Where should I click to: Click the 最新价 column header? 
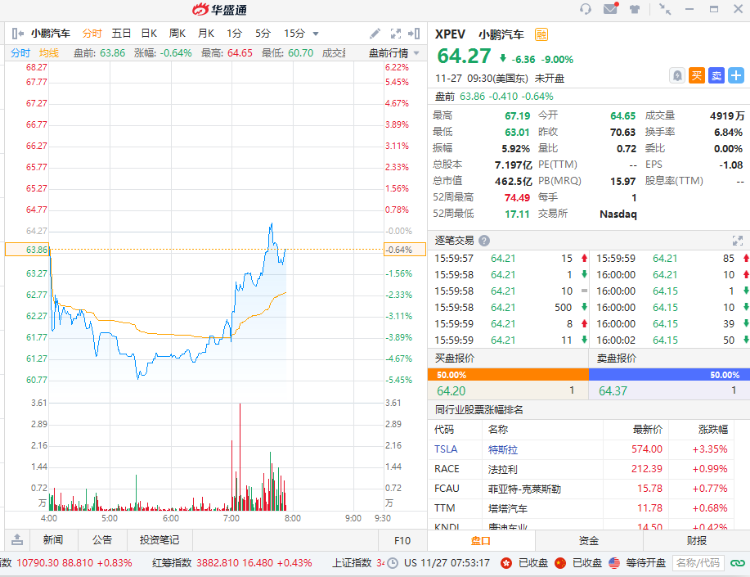[648, 430]
